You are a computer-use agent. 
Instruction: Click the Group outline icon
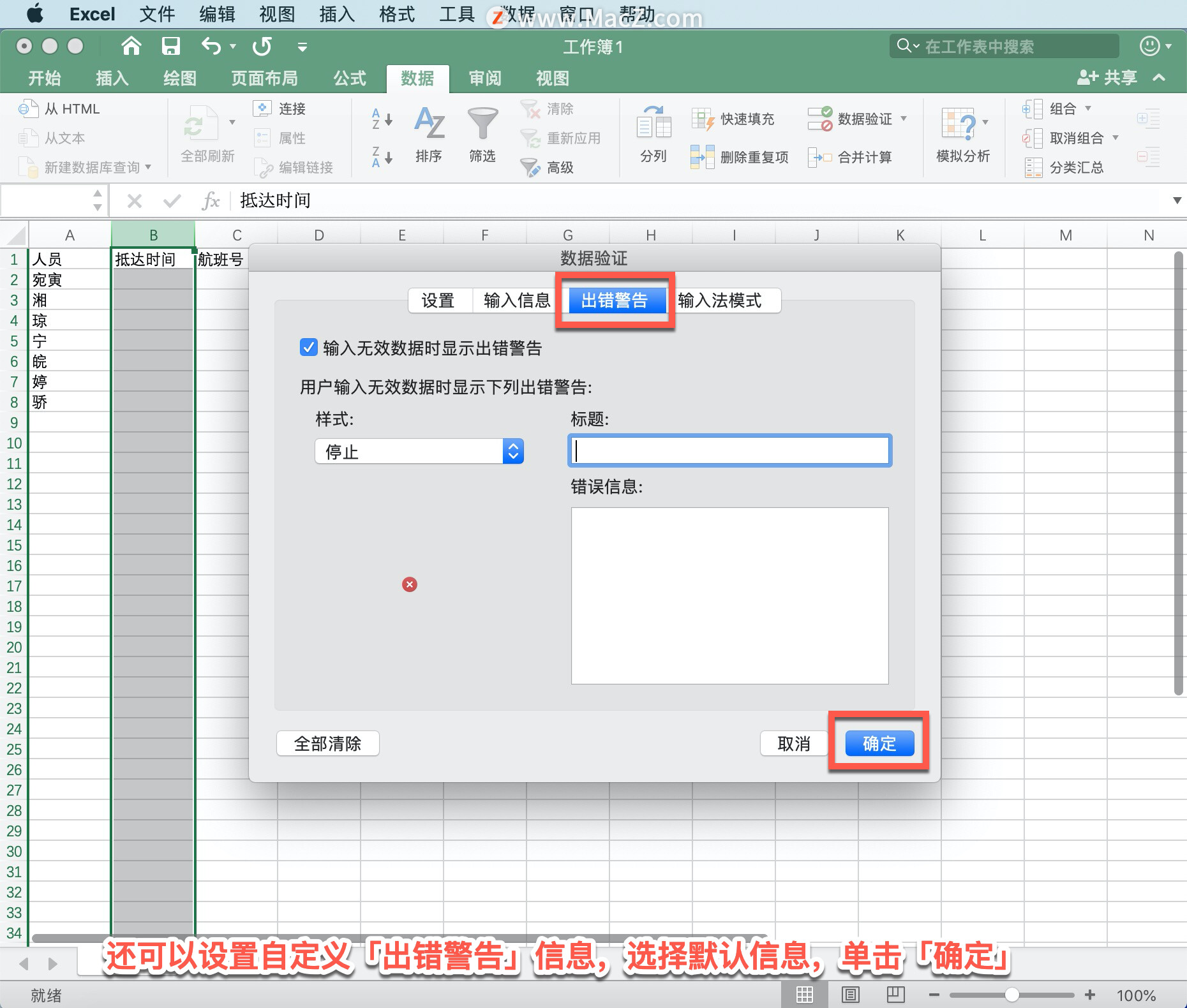click(1032, 109)
